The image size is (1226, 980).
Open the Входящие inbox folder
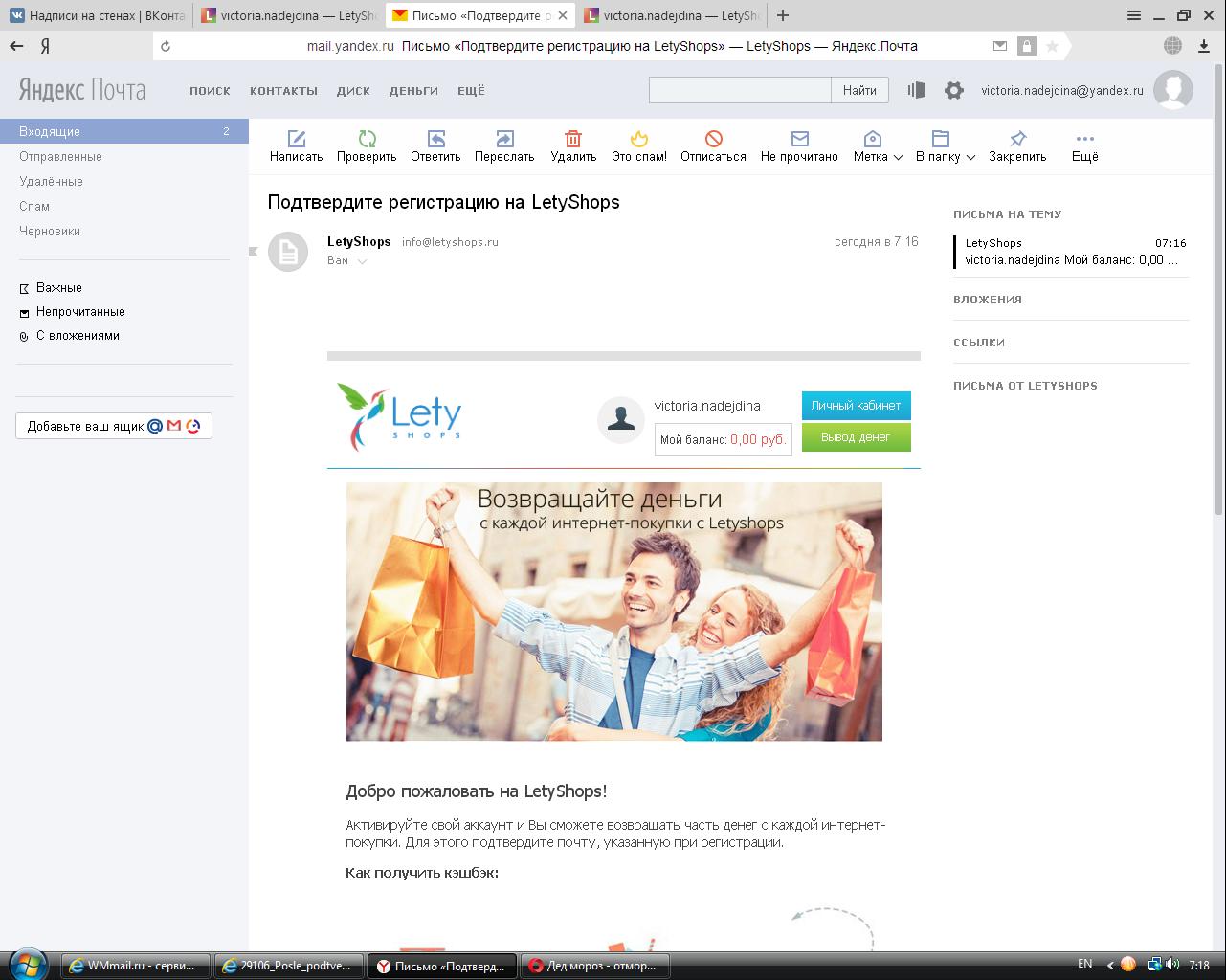click(124, 131)
